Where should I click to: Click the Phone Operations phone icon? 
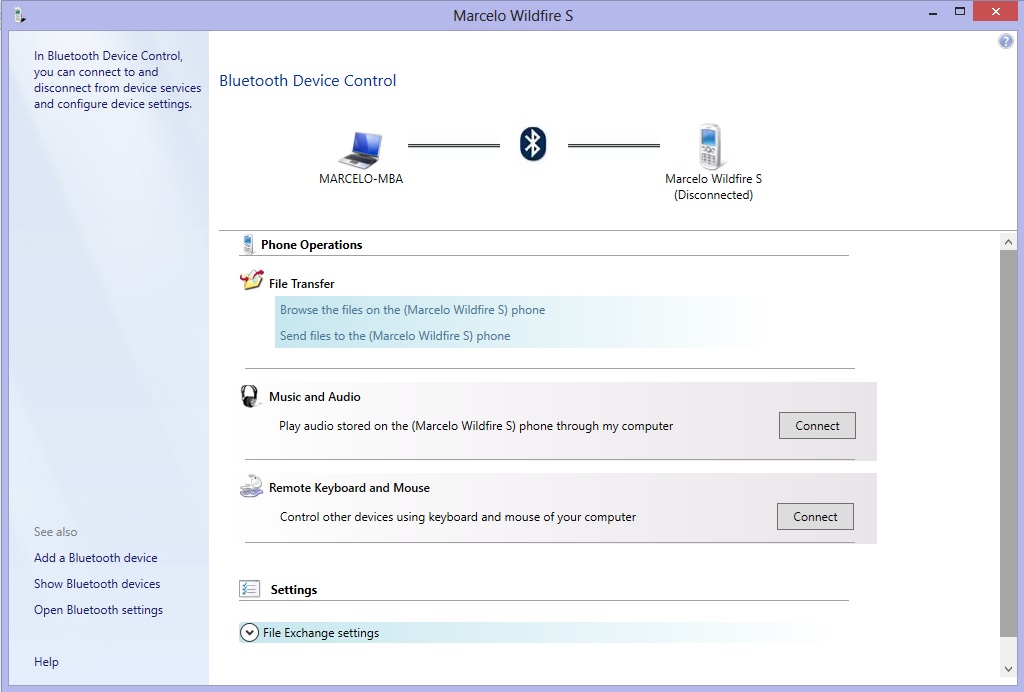[248, 244]
